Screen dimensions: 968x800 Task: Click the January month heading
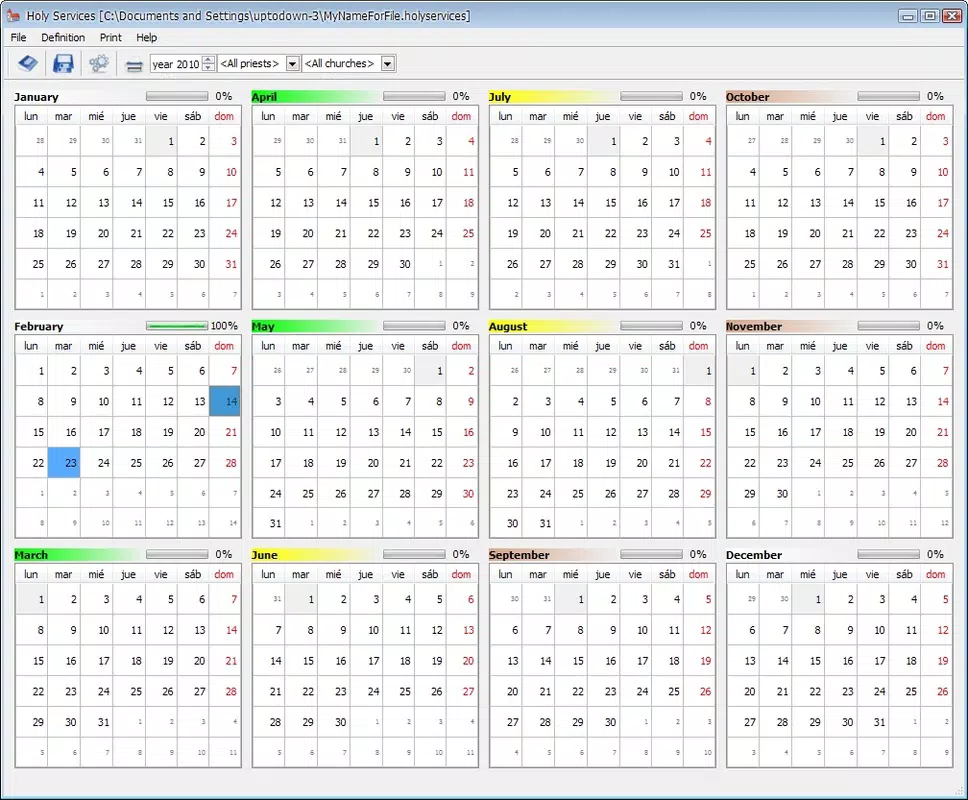pos(36,97)
